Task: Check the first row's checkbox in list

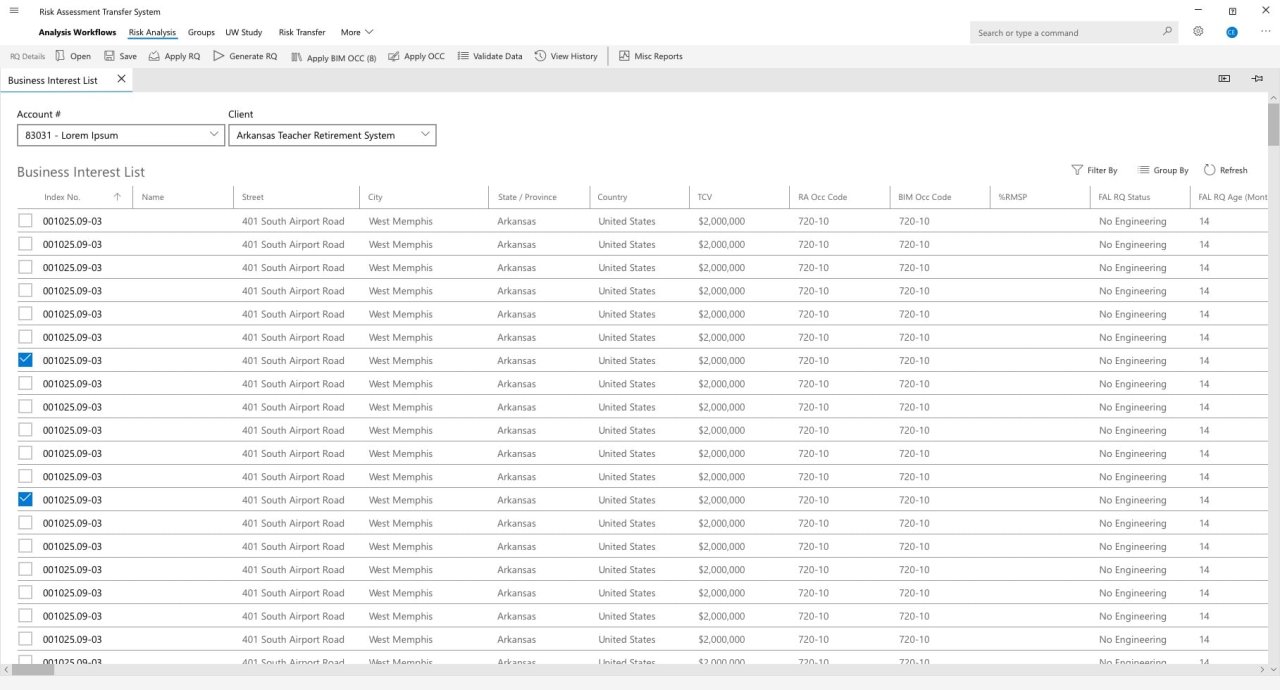Action: [26, 221]
